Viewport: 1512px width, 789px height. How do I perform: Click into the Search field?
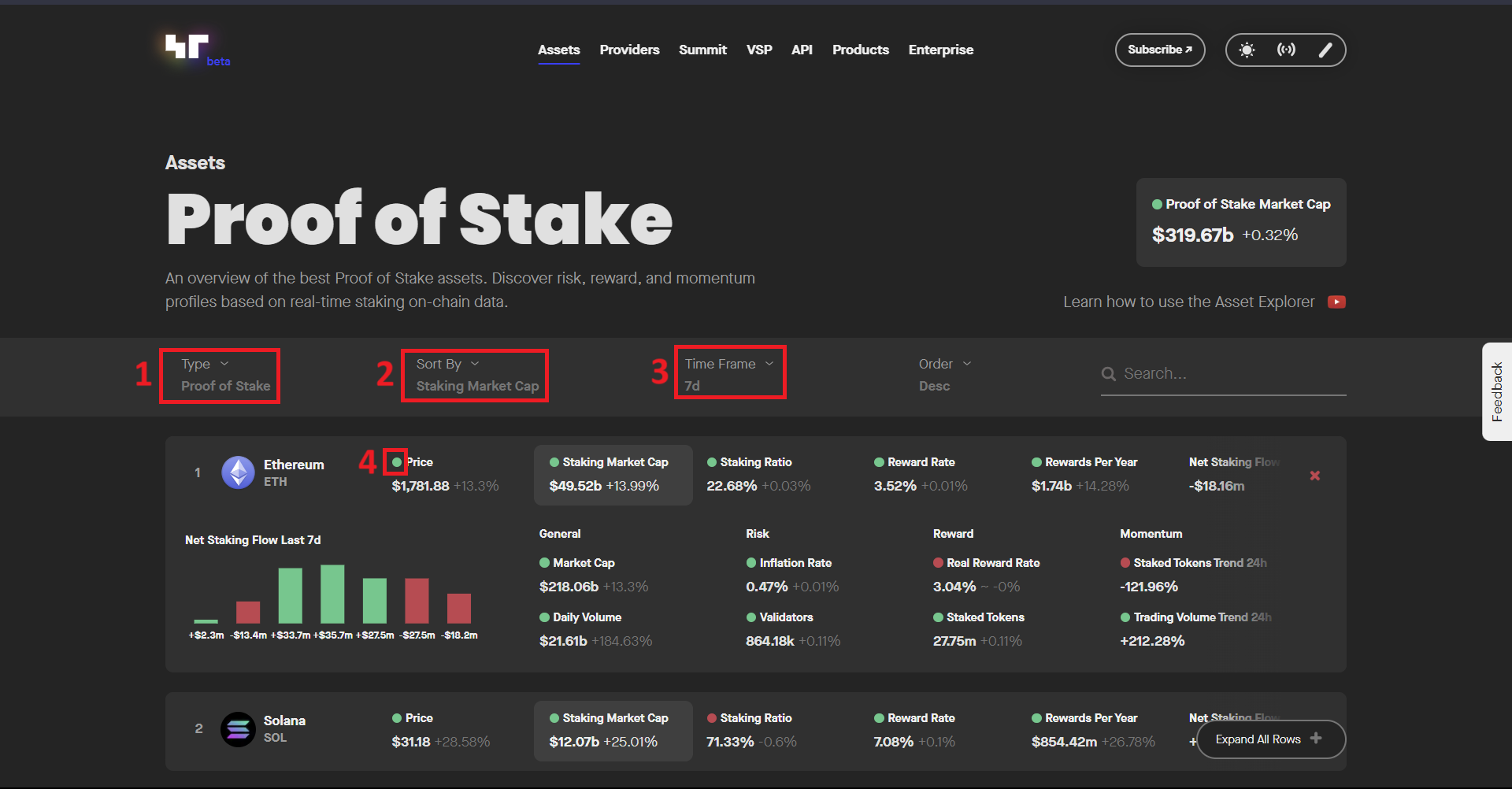[1223, 374]
